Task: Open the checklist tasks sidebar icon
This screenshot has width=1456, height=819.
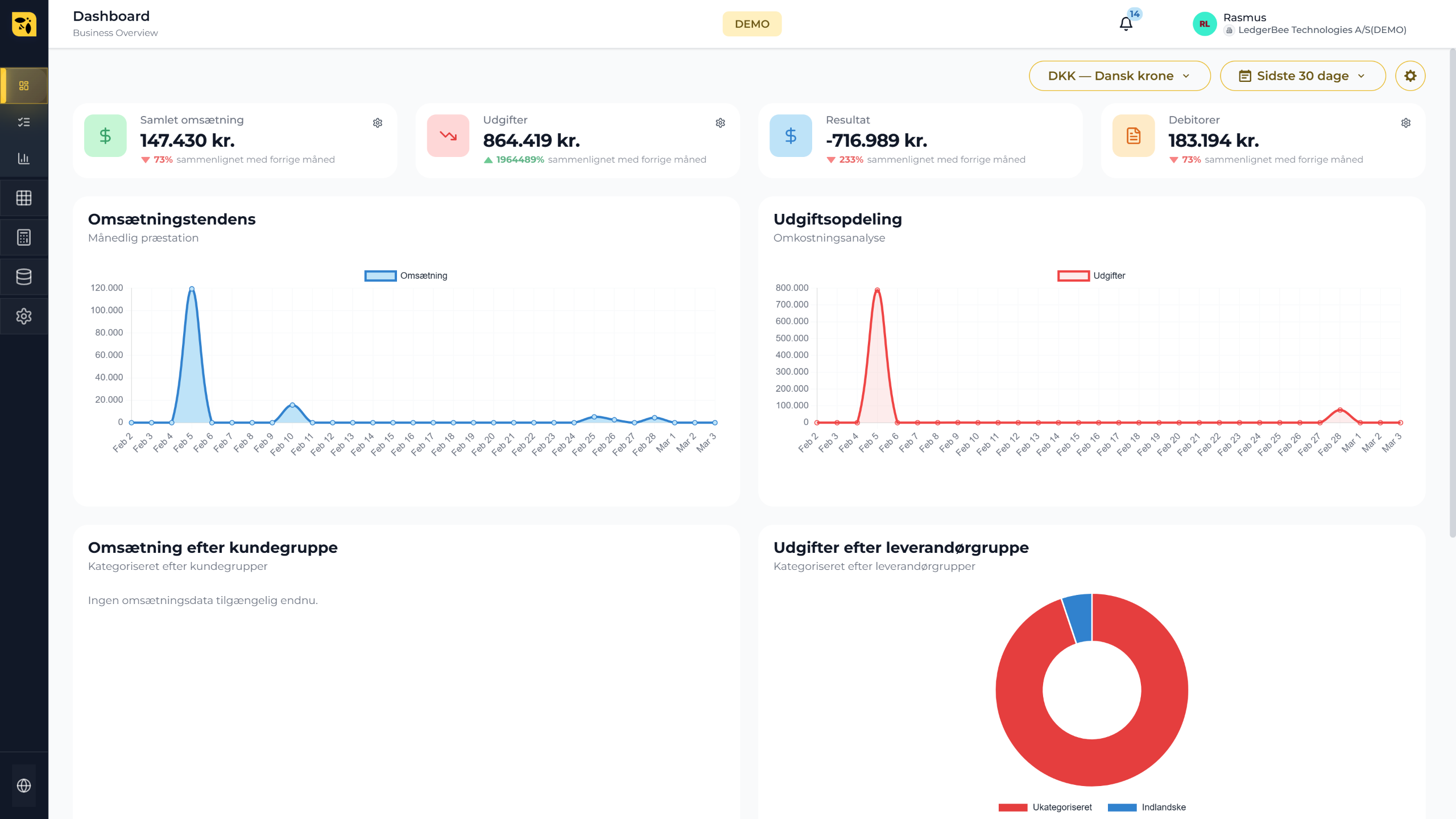Action: click(24, 122)
